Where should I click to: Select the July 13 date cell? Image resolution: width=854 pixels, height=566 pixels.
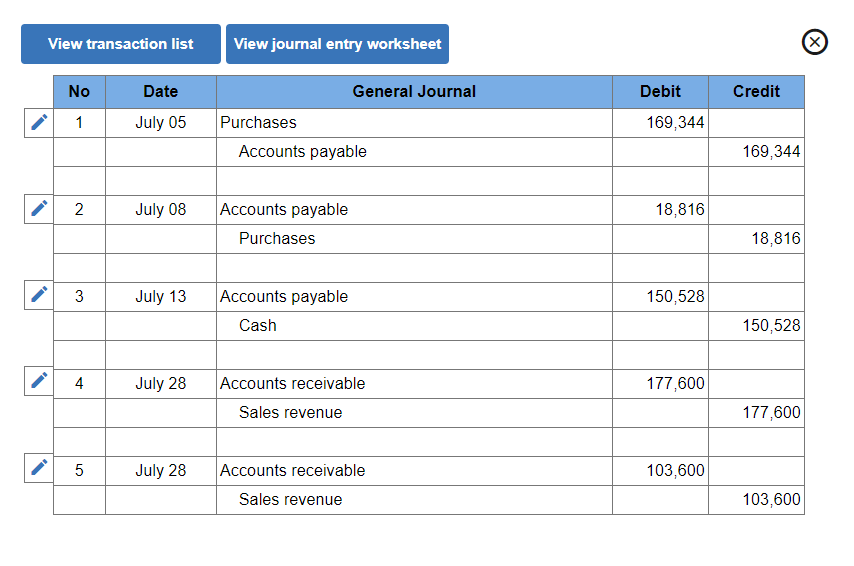[x=160, y=297]
